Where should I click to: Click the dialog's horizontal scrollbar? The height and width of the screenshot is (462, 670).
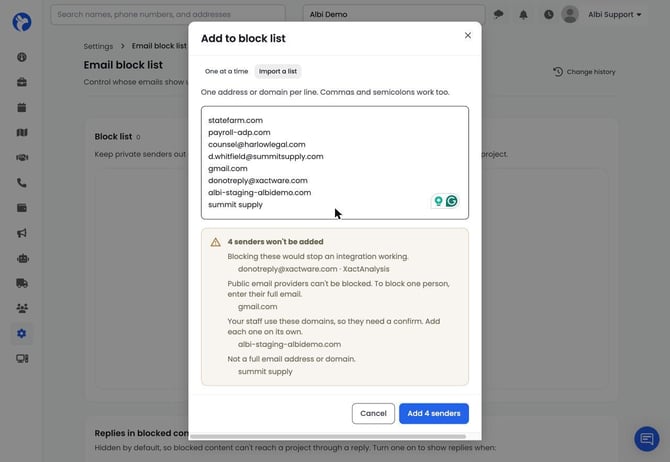coord(328,436)
